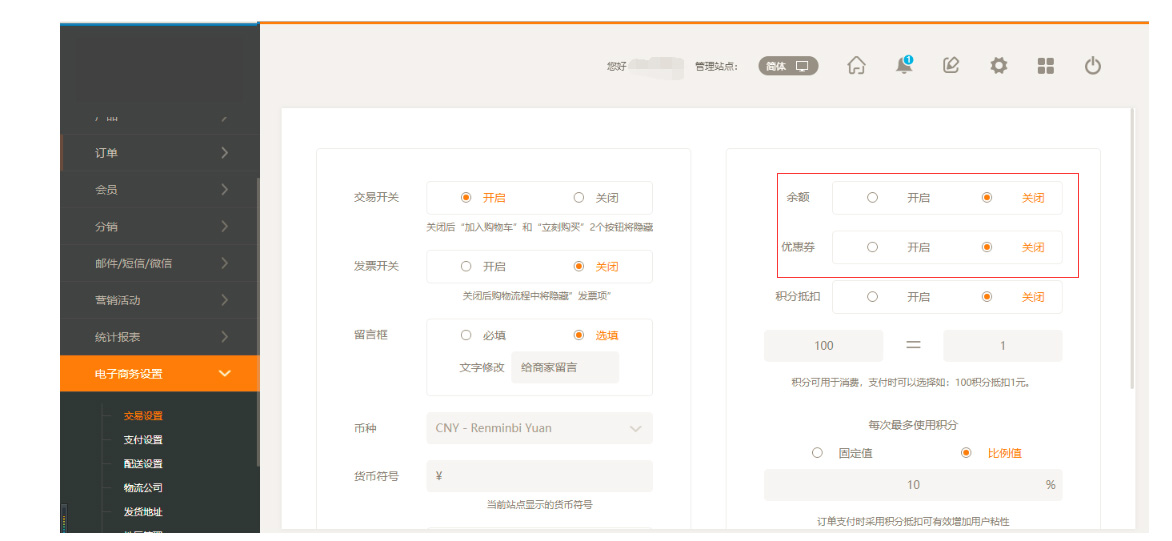Open 物流公司 submenu item
The height and width of the screenshot is (541, 1172).
(x=143, y=488)
